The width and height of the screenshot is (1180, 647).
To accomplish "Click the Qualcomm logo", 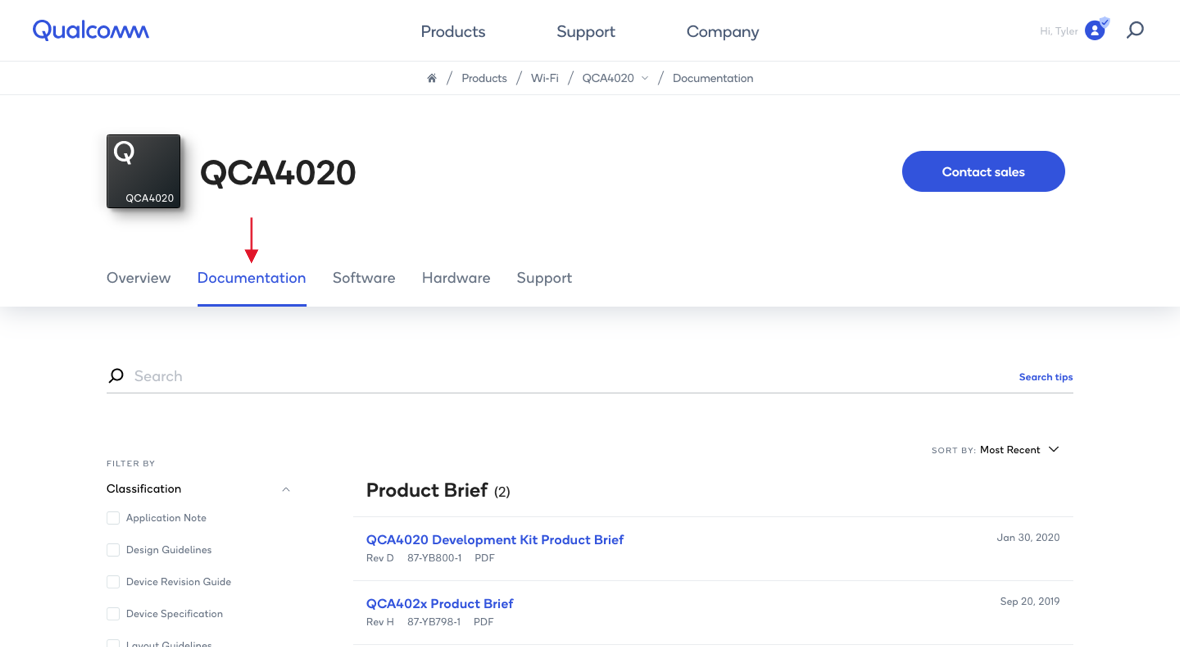I will [x=90, y=30].
